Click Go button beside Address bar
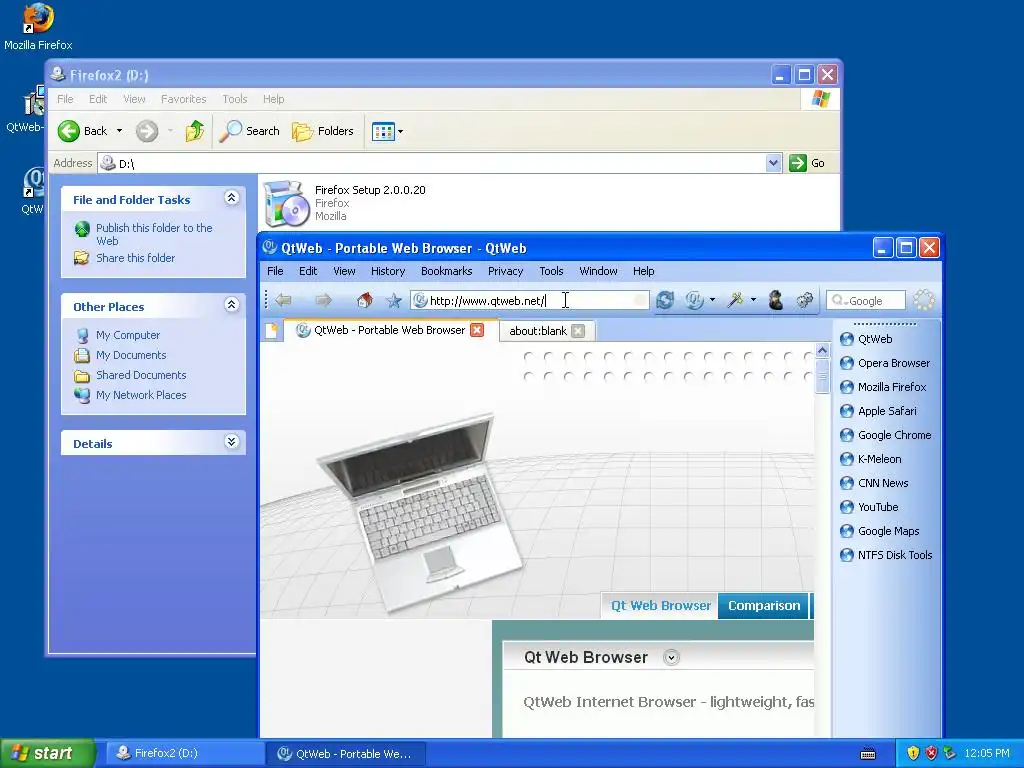 pyautogui.click(x=807, y=163)
